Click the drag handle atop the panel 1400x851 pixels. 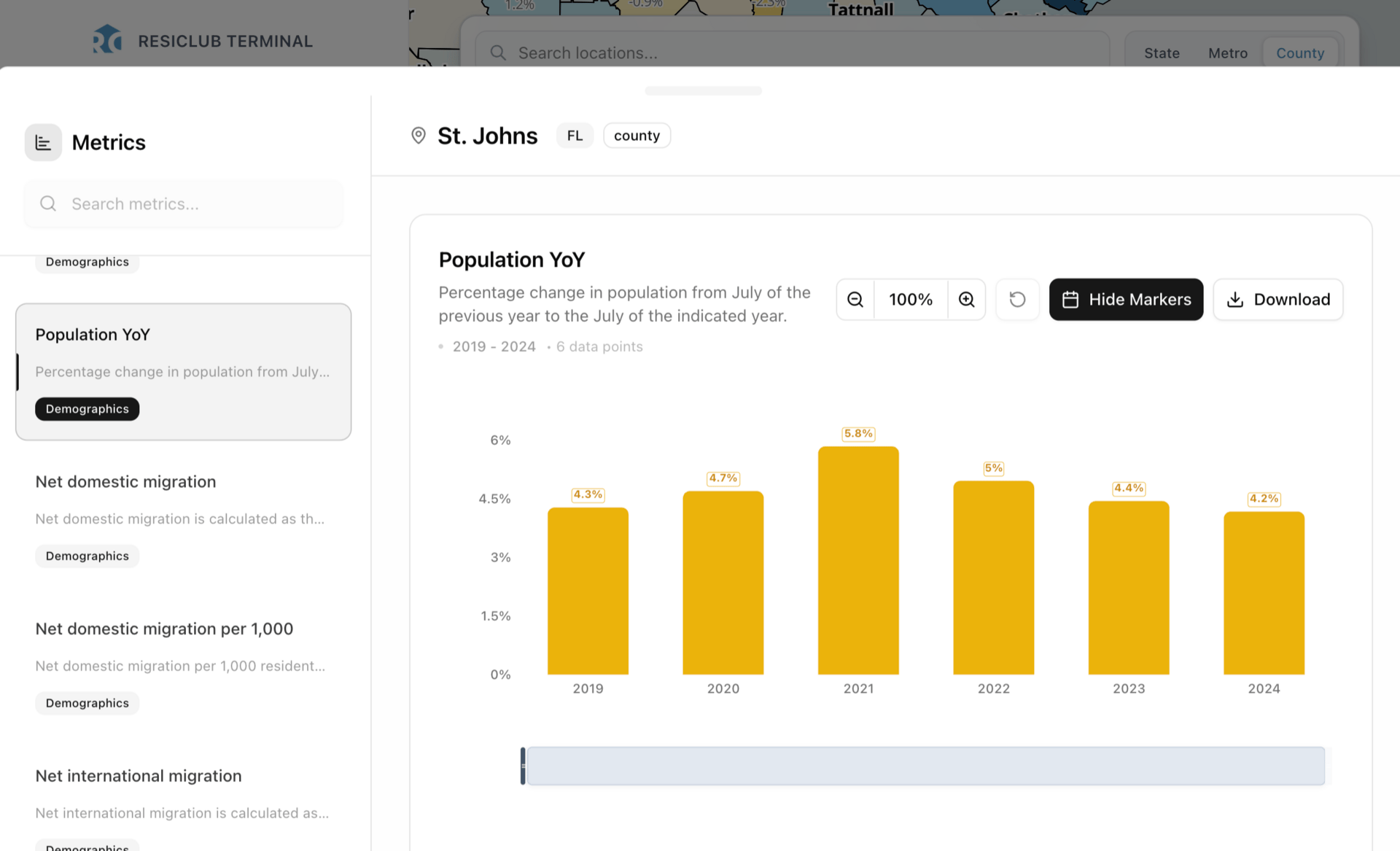pyautogui.click(x=703, y=90)
